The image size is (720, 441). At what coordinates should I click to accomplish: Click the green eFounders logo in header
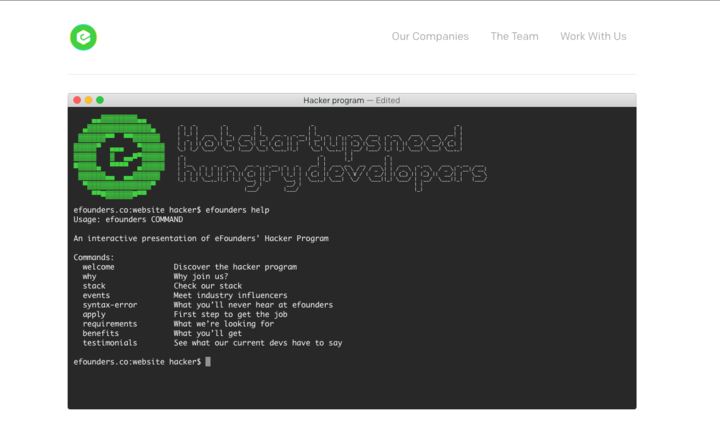coord(83,37)
